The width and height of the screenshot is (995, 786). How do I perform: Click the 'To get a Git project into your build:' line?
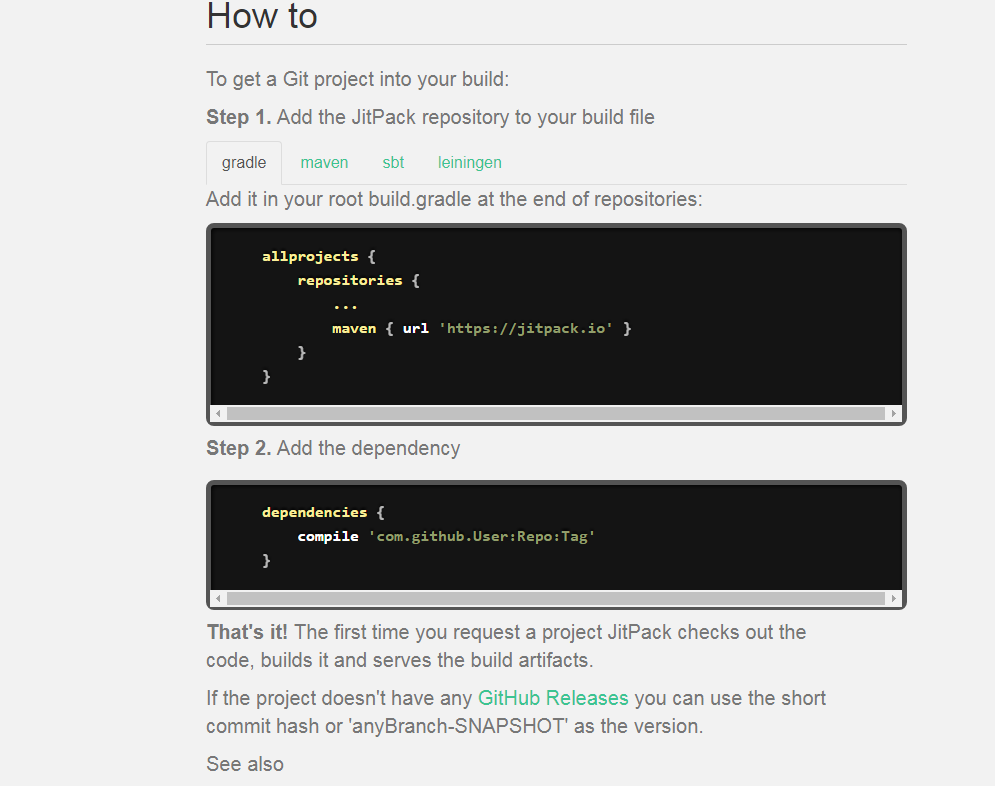click(358, 79)
